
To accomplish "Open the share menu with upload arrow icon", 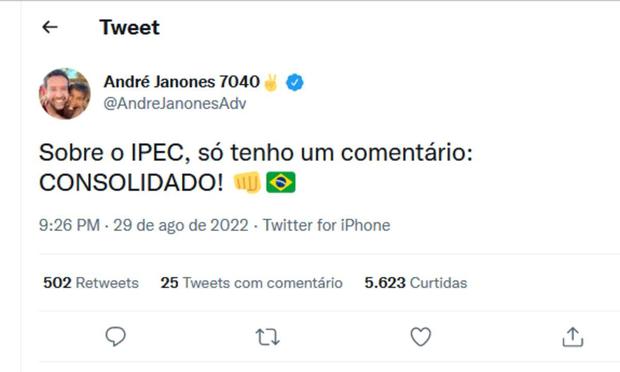I will [x=573, y=337].
